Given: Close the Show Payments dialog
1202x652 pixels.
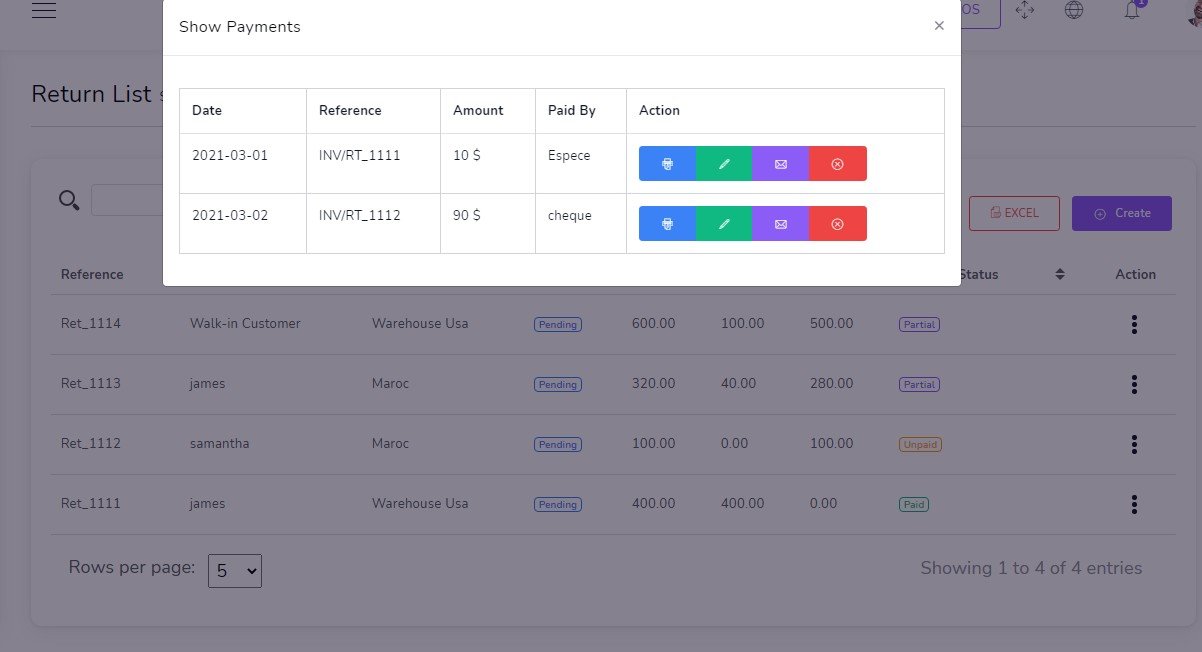Looking at the screenshot, I should point(939,26).
